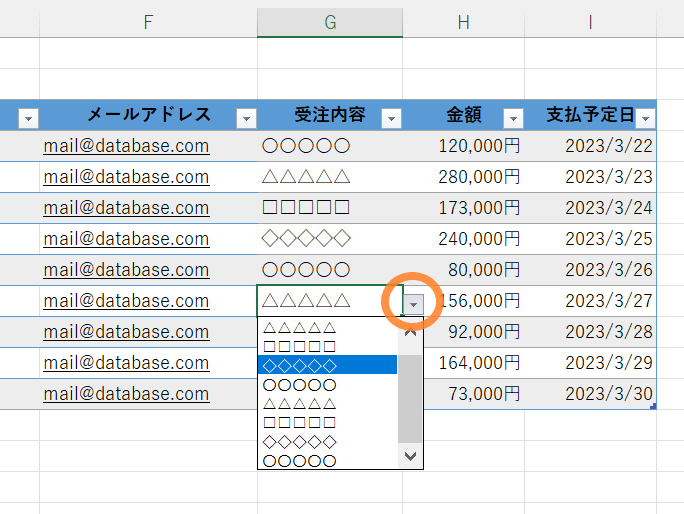Screen dimensions: 684x514
Task: Select the 120,000円 amount cell
Action: point(463,146)
